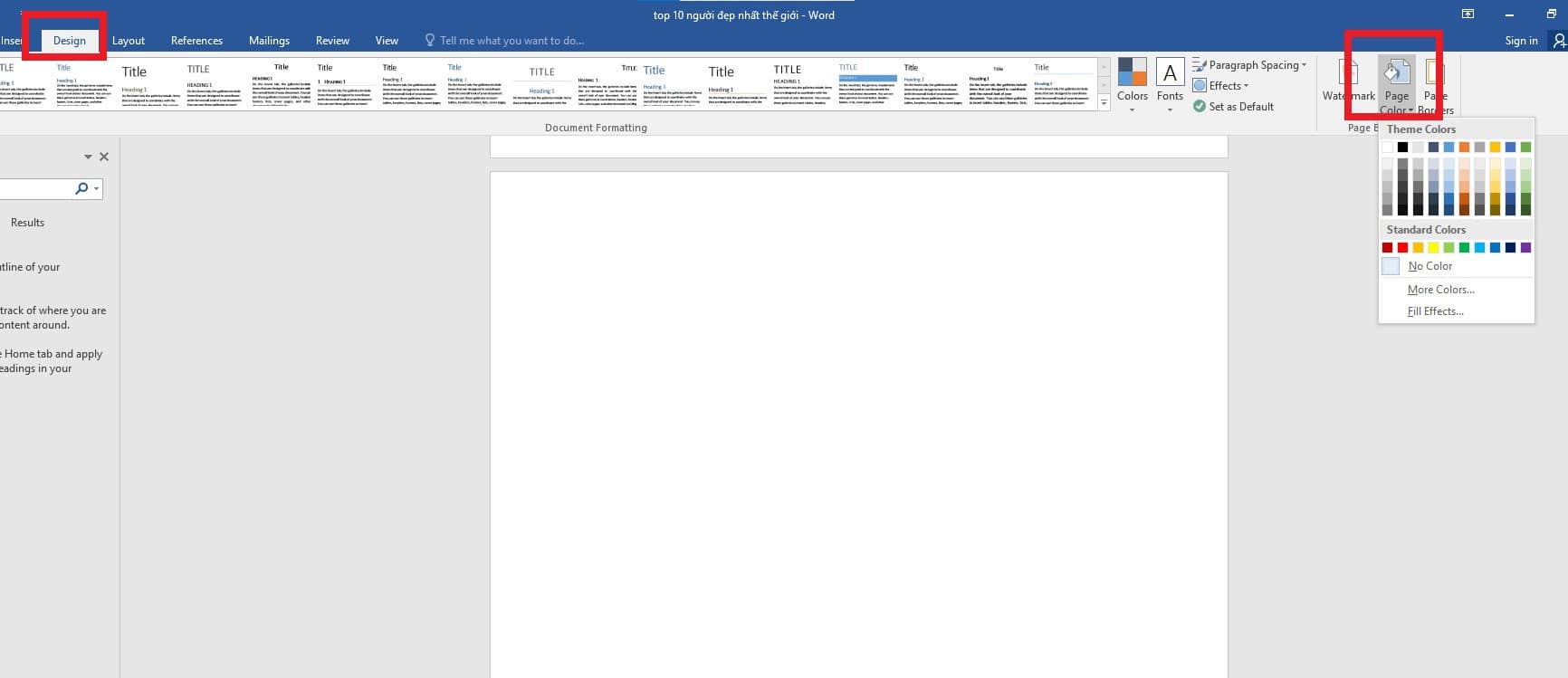Click the Fonts 'A' theme icon
The image size is (1568, 678).
coord(1170,72)
